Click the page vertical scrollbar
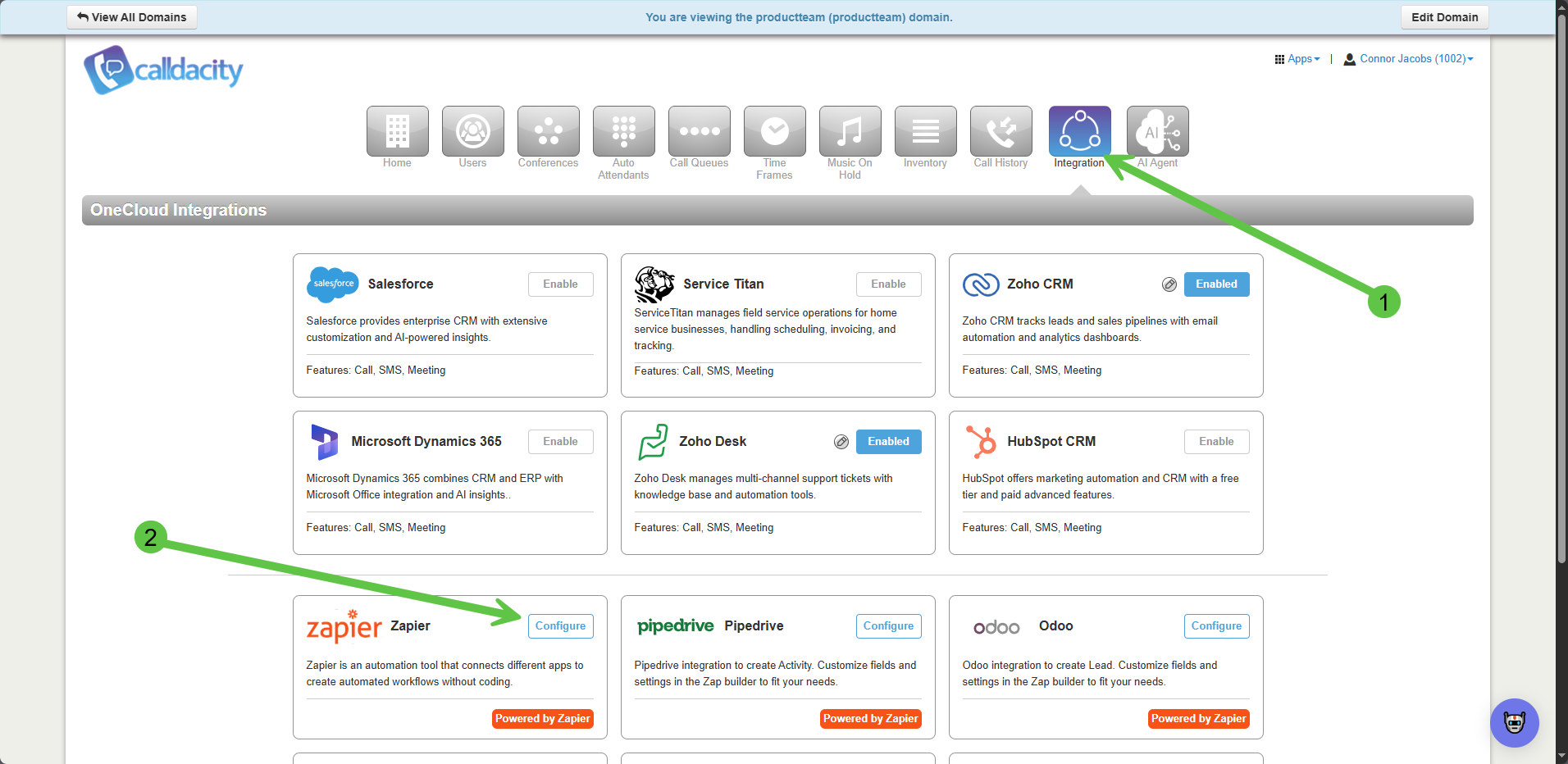Screen dimensions: 1568x764 [1561, 287]
